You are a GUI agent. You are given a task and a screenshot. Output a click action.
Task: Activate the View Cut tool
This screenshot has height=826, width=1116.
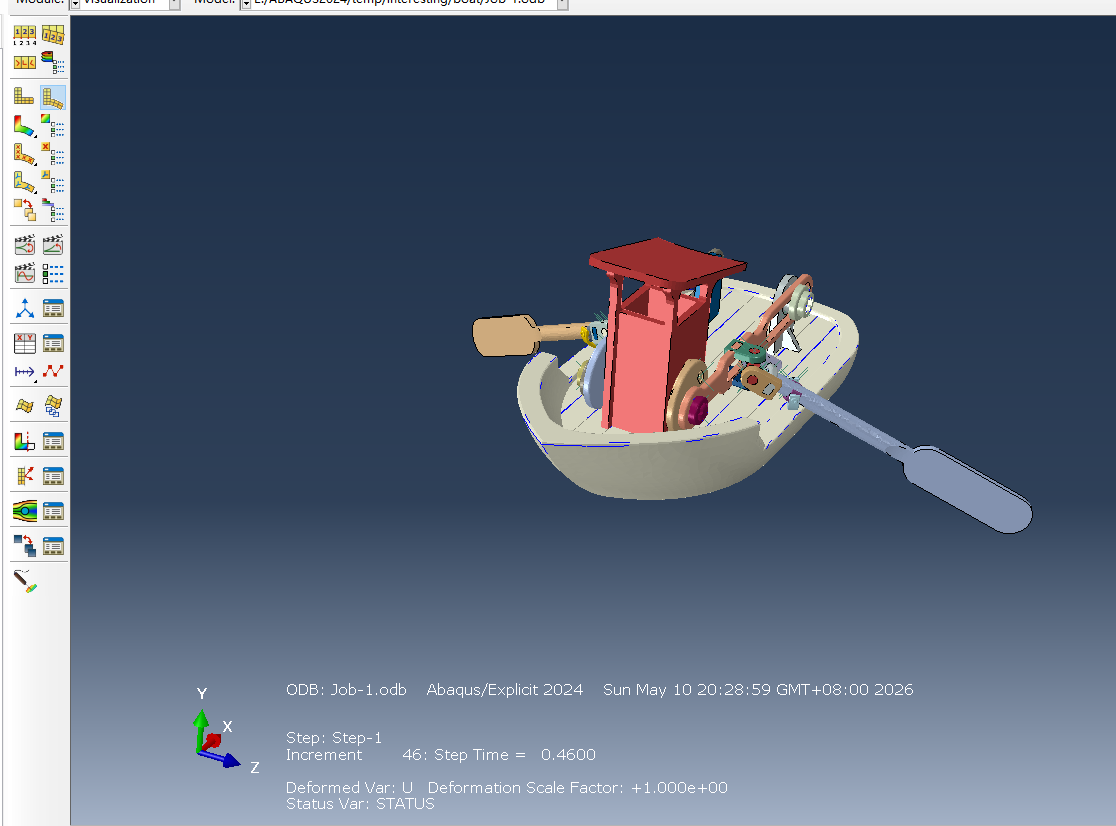[24, 441]
